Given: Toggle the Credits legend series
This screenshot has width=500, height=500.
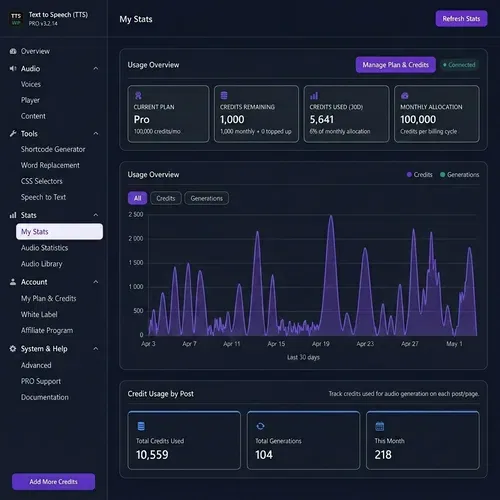Looking at the screenshot, I should point(419,175).
